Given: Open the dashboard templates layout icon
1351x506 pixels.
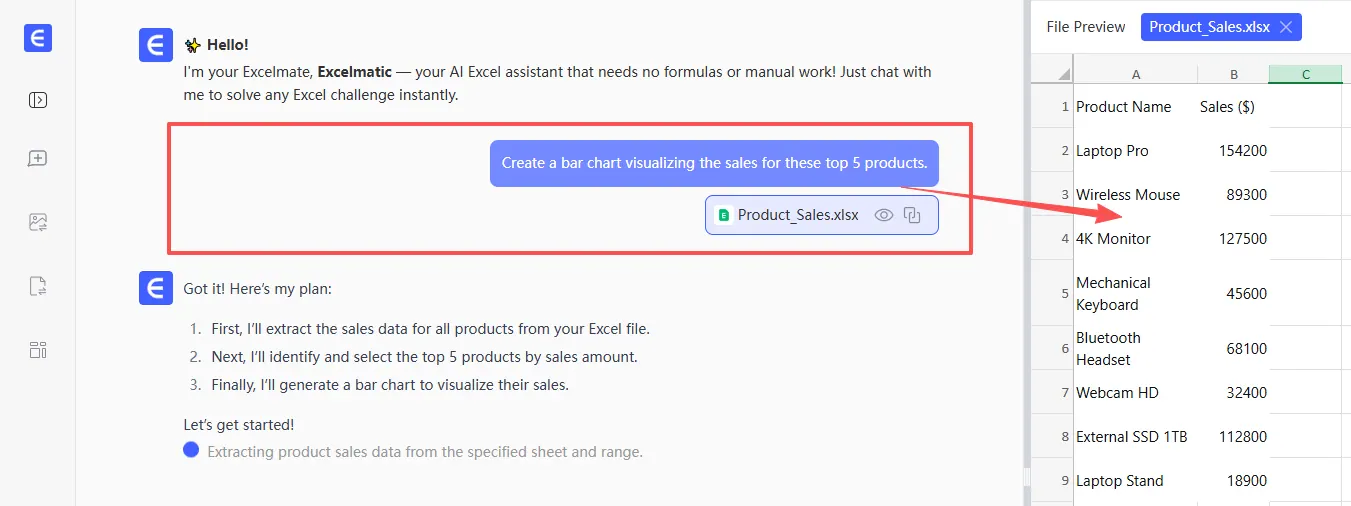Looking at the screenshot, I should pos(38,350).
